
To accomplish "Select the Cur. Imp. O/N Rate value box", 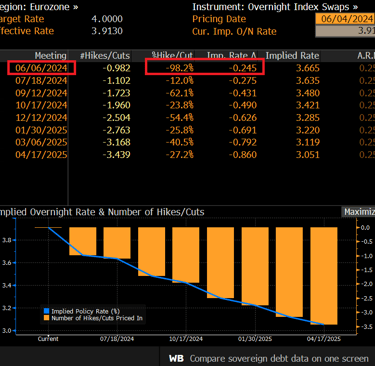I will click(x=345, y=31).
